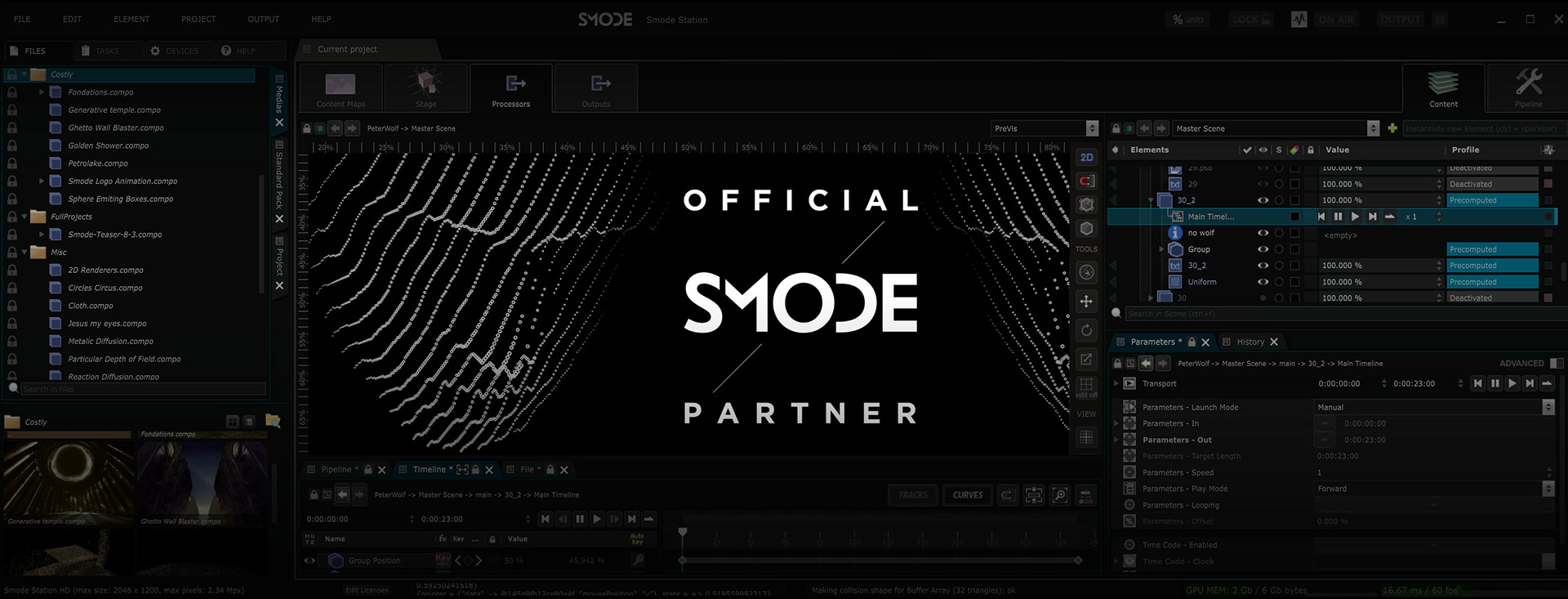The width and height of the screenshot is (1568, 599).
Task: Click the Transport play button in Parameters
Action: pyautogui.click(x=1512, y=383)
